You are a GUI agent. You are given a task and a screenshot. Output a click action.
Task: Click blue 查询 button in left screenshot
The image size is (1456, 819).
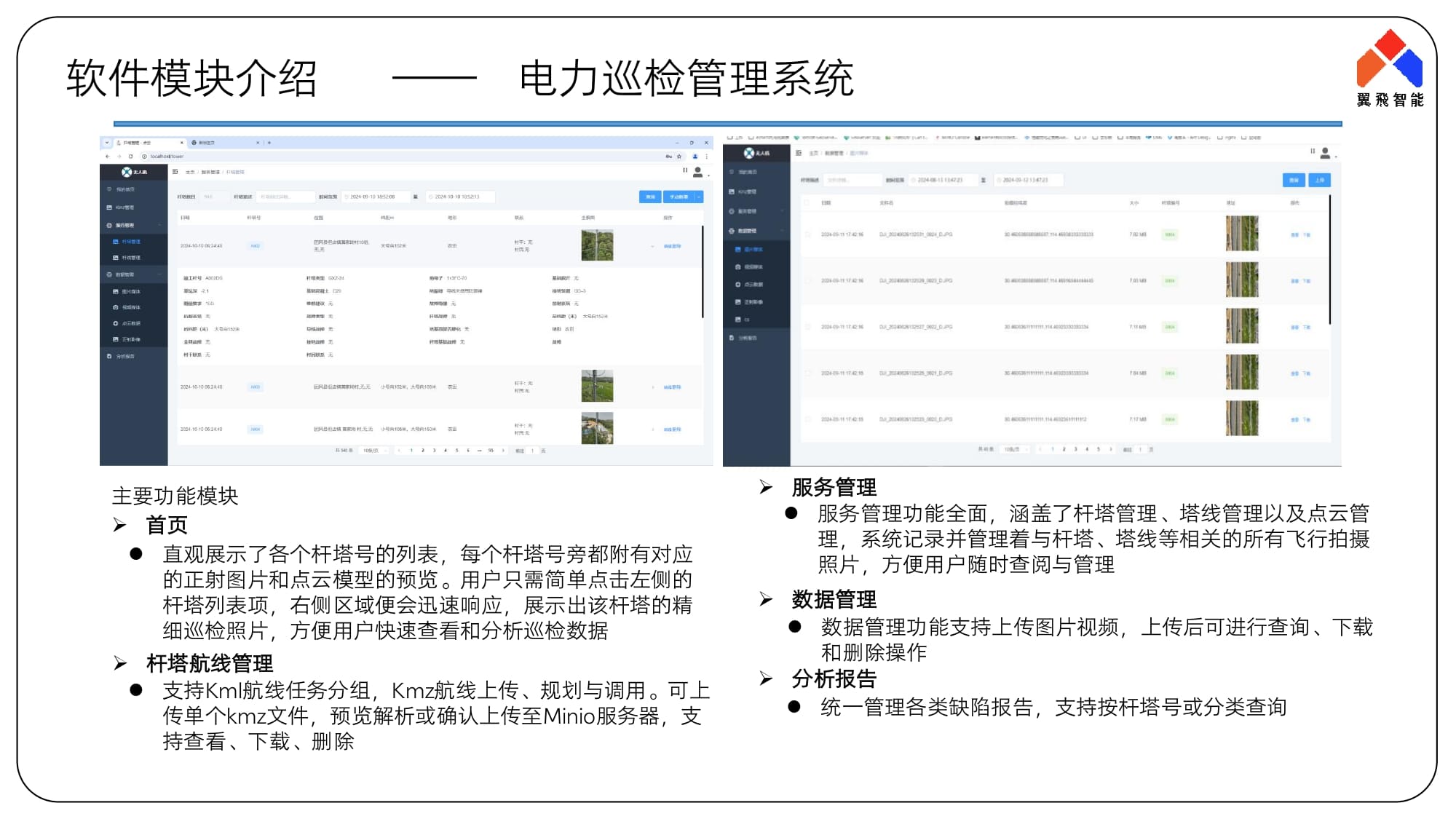pos(650,197)
